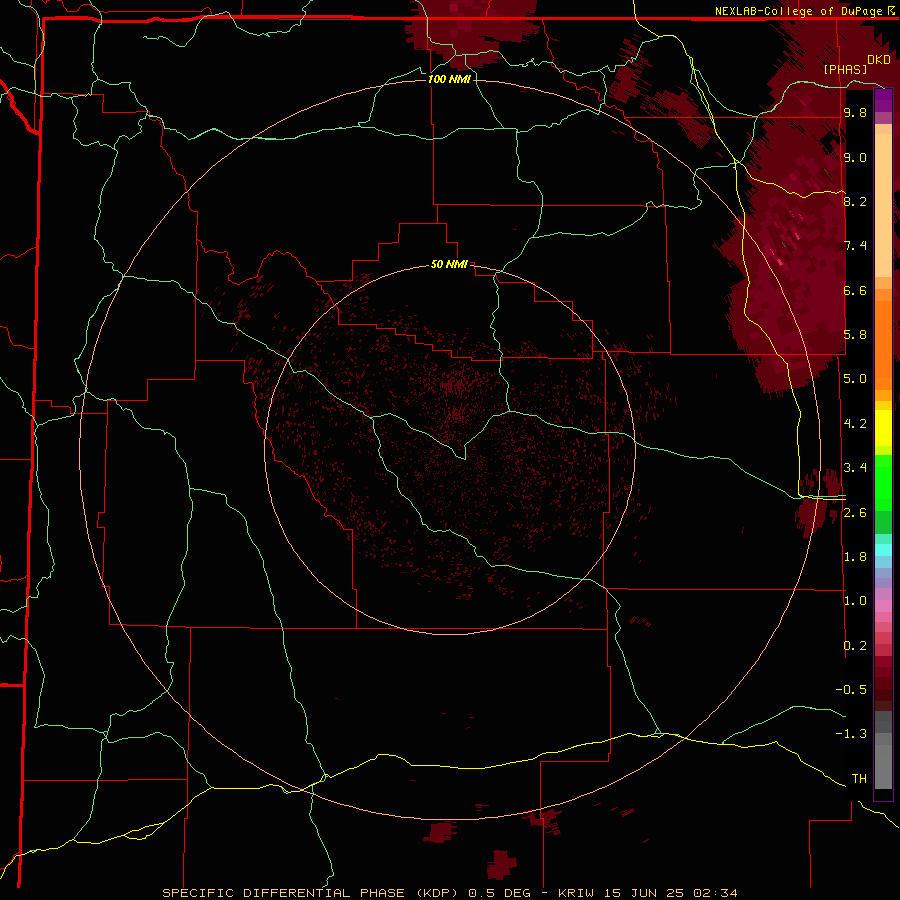Click the '0.5 DEG' elevation angle text
Image resolution: width=900 pixels, height=900 pixels.
pos(500,893)
